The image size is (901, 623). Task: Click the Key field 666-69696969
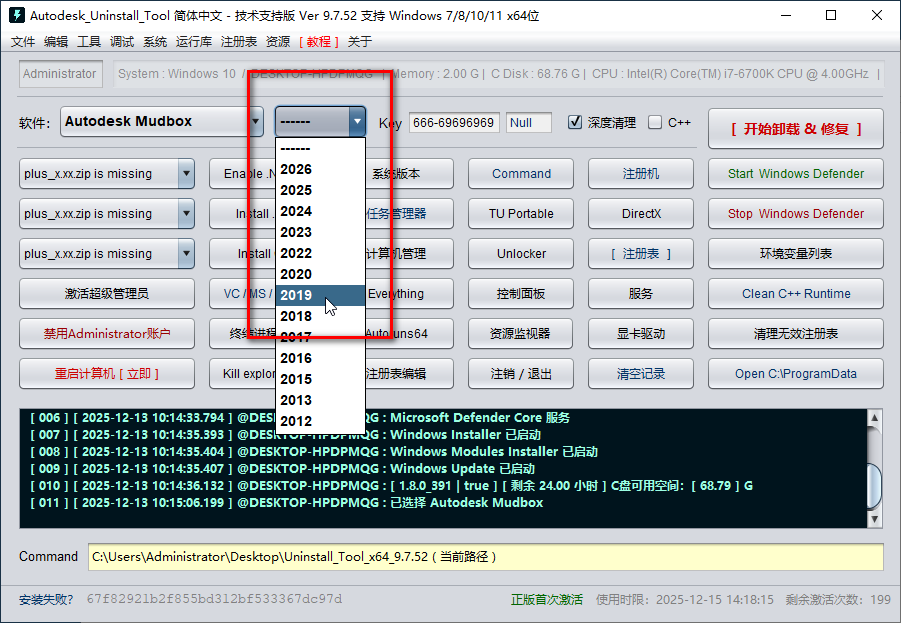point(454,122)
